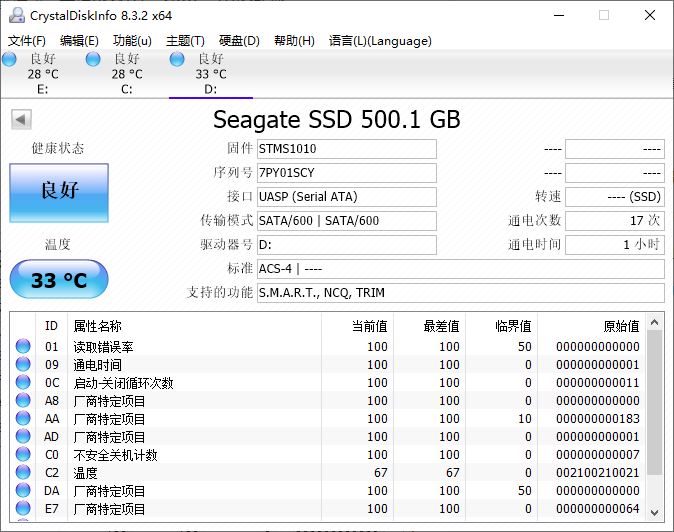Click the ID column header

pos(51,326)
